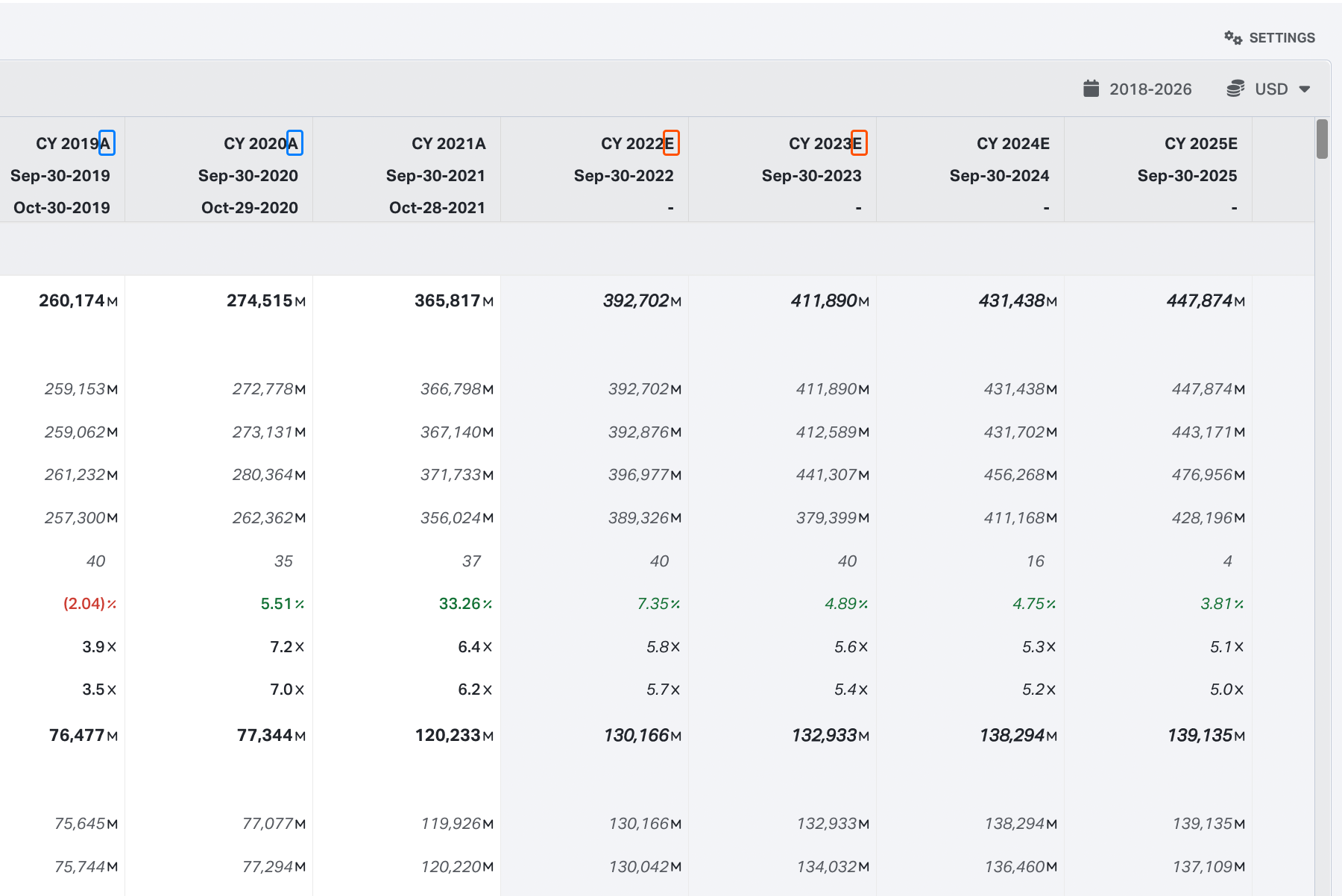Click the 134,032M cell
The height and width of the screenshot is (896, 1342).
click(x=834, y=867)
